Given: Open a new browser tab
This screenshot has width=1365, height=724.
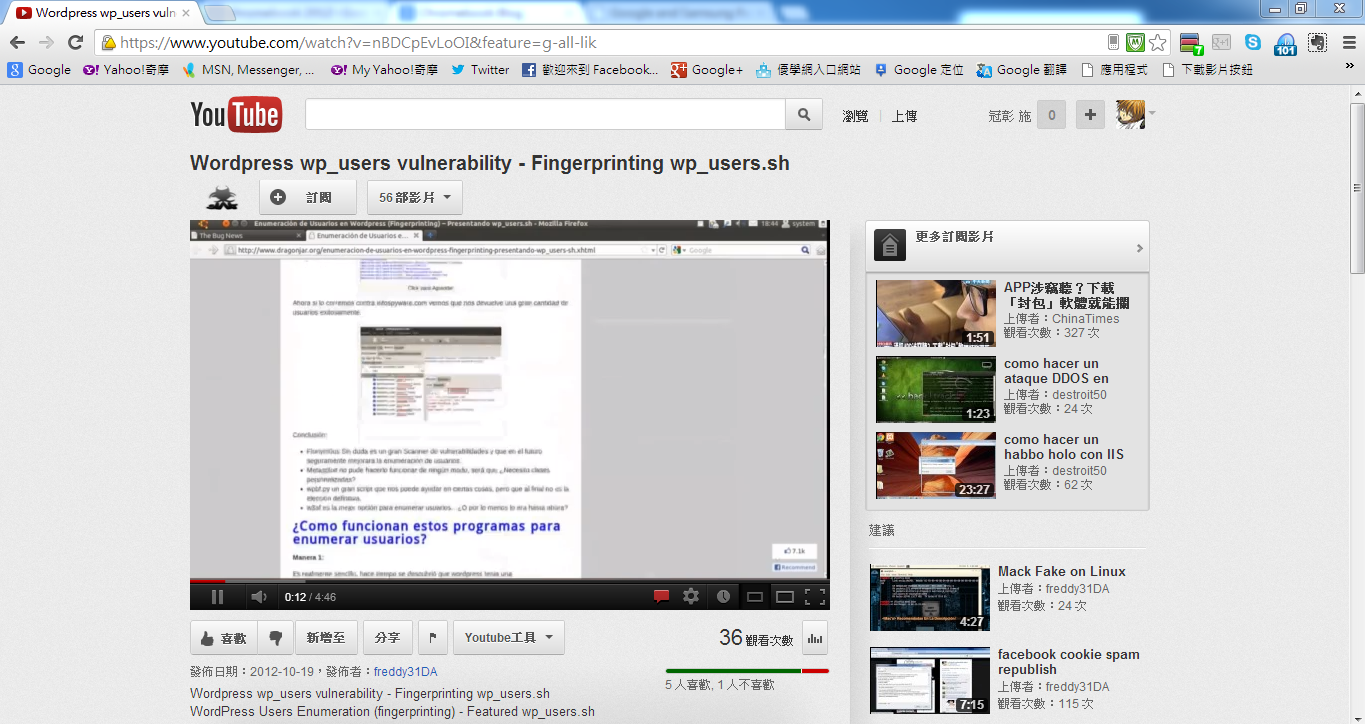Looking at the screenshot, I should point(220,13).
